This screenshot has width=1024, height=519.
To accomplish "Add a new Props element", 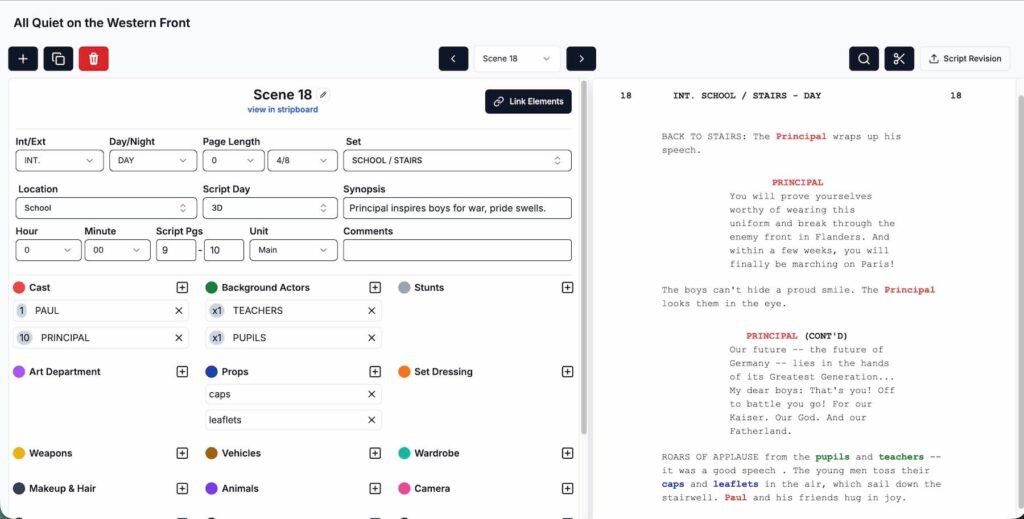I will 375,372.
